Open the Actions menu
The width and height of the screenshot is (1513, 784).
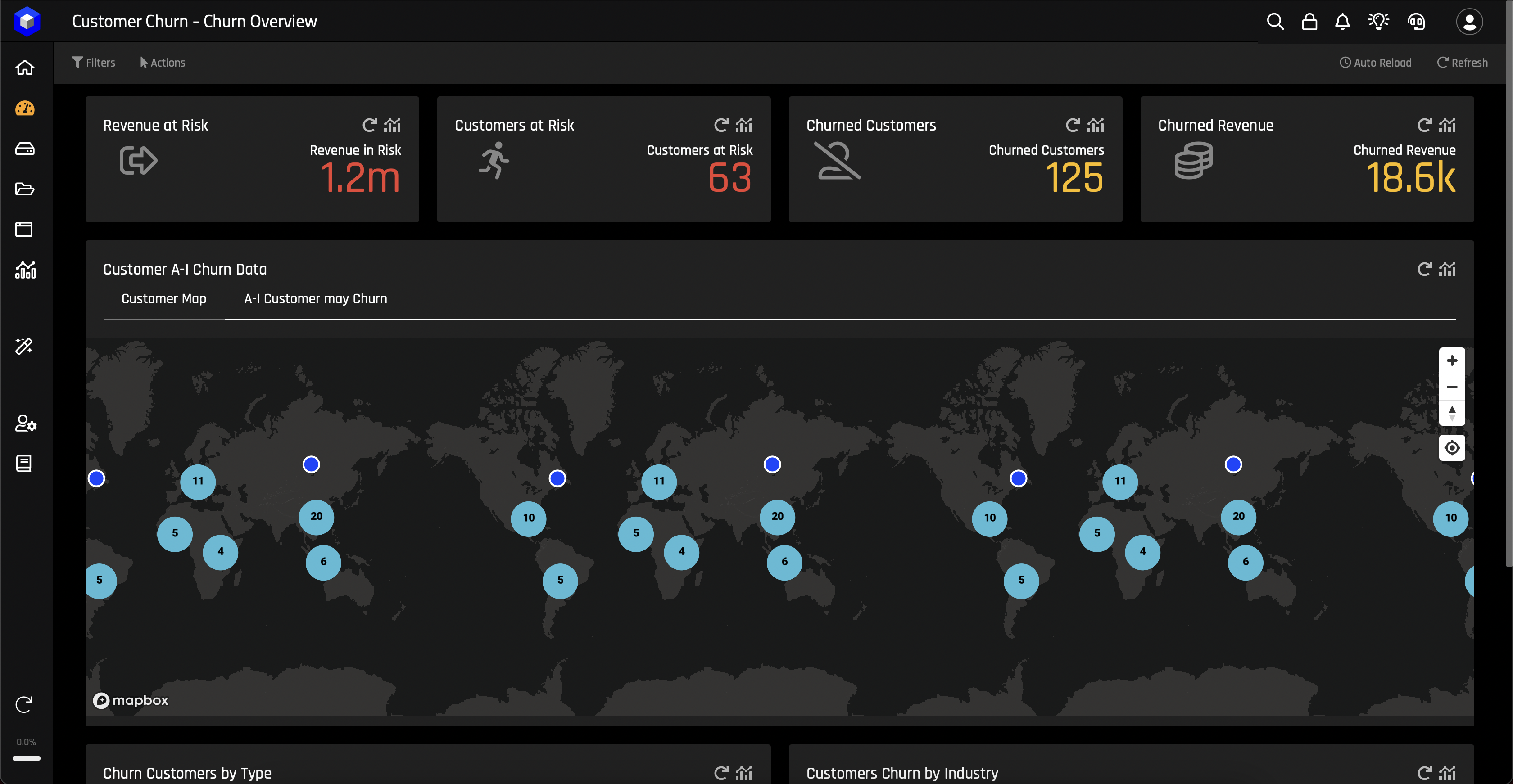(x=162, y=62)
